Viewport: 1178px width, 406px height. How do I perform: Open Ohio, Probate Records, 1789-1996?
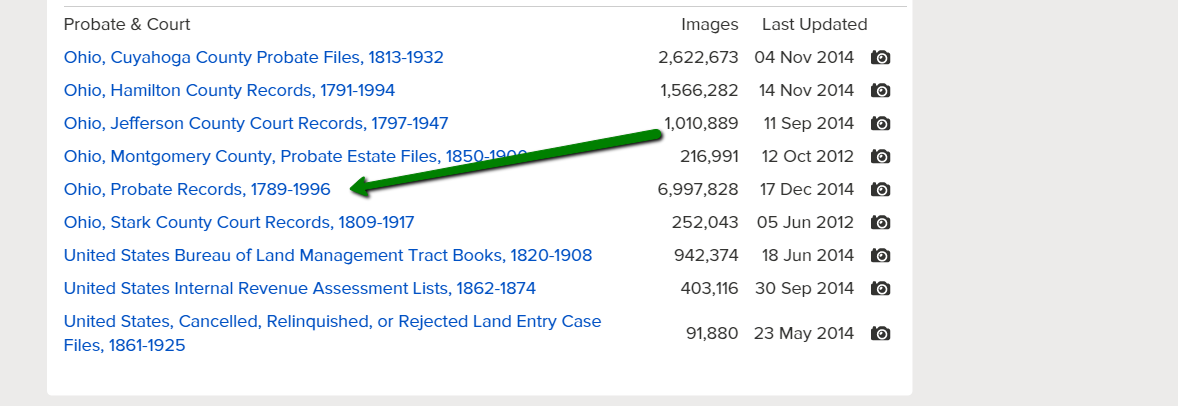click(197, 190)
